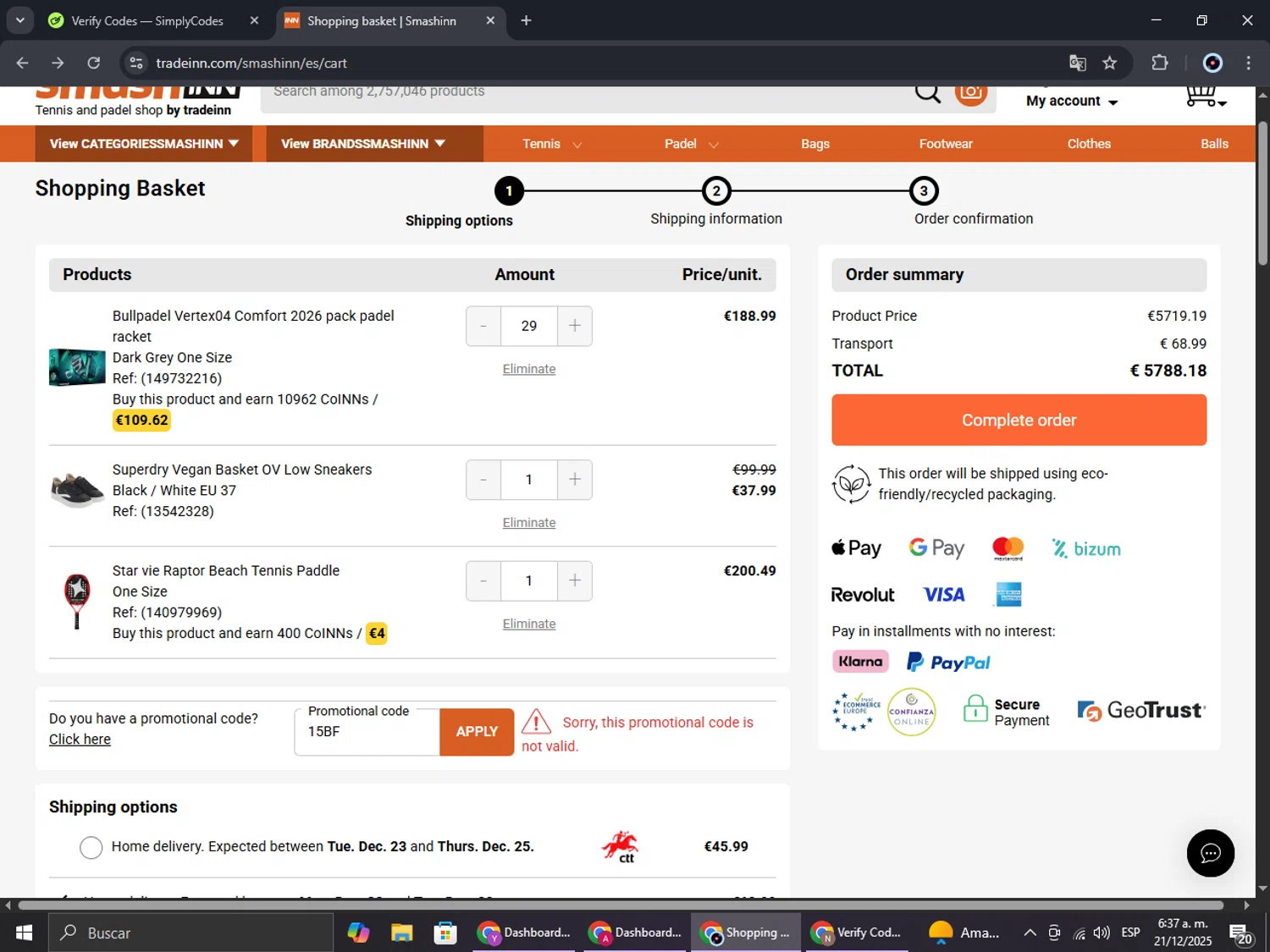
Task: Click the search magnifier icon
Action: 928,93
